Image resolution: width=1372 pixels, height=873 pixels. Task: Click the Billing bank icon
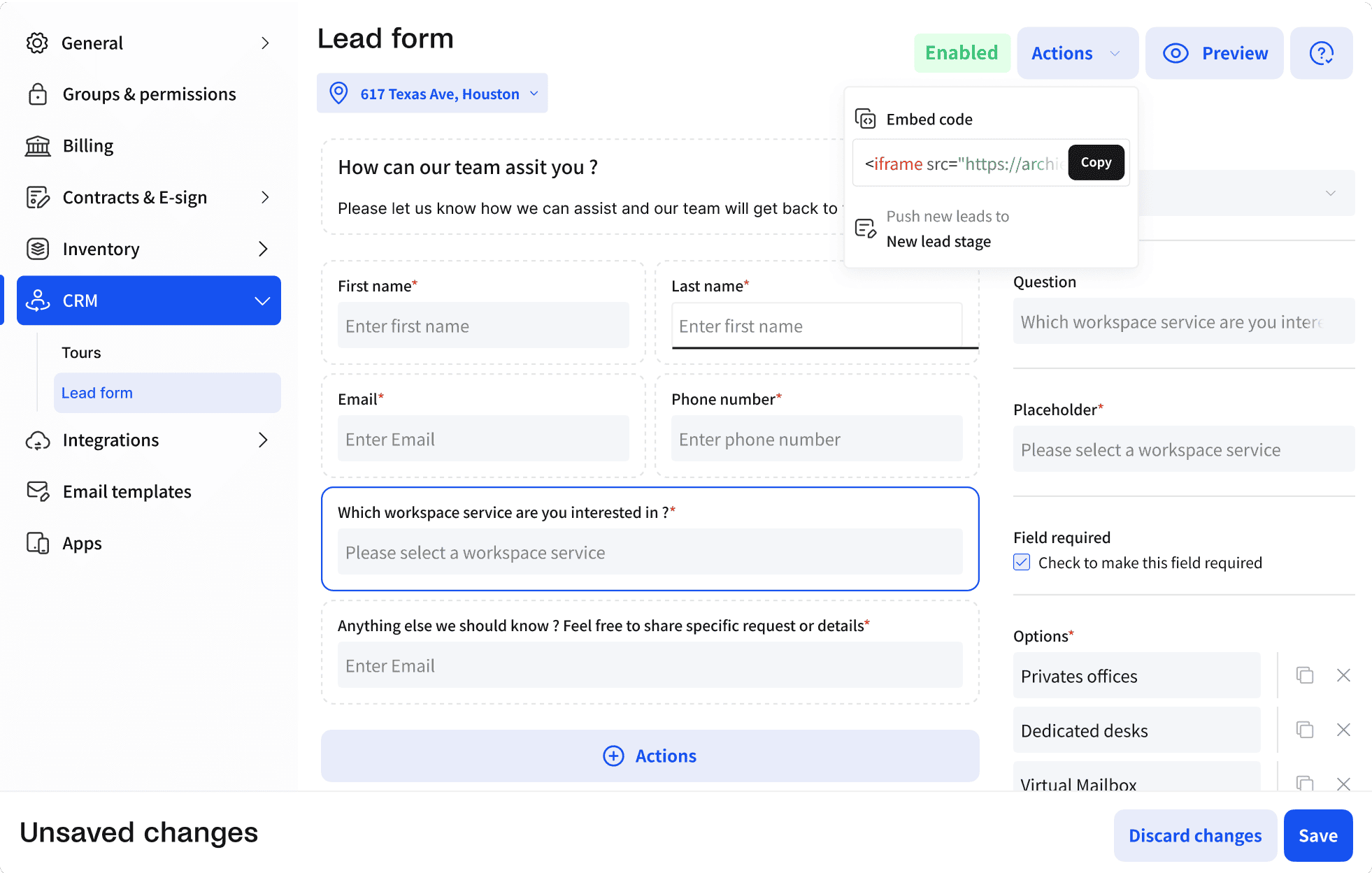pos(38,145)
